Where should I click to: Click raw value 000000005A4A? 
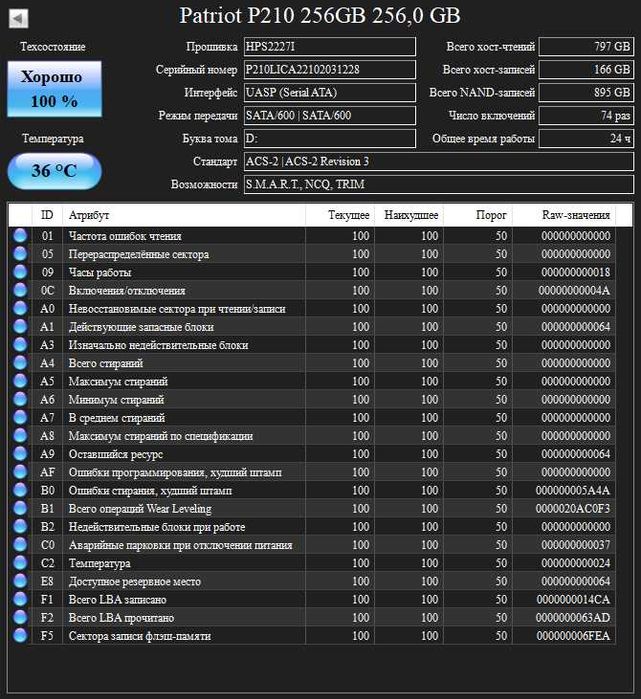(x=573, y=490)
